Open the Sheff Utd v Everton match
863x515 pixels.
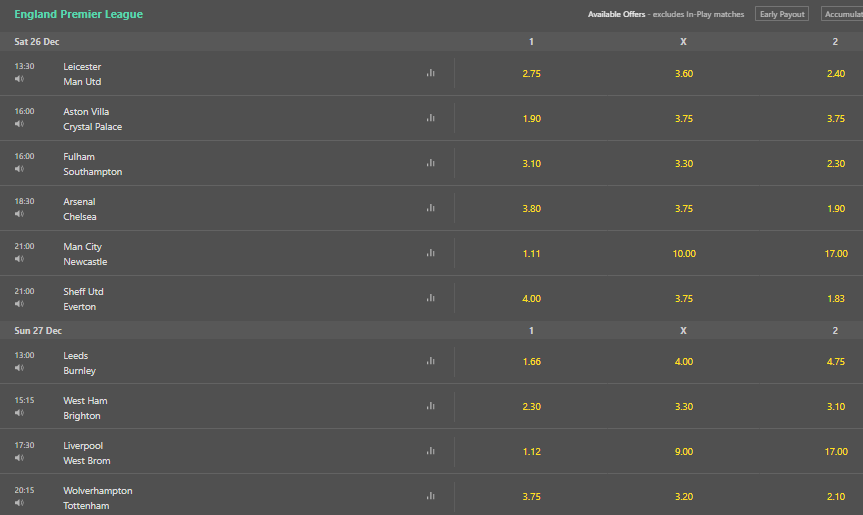tap(83, 299)
